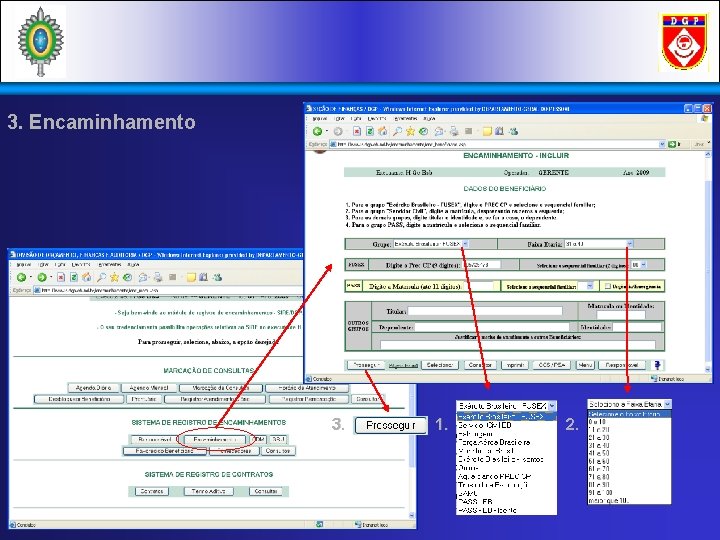
Task: Click Agenda Diária button in menu window
Action: (93, 388)
